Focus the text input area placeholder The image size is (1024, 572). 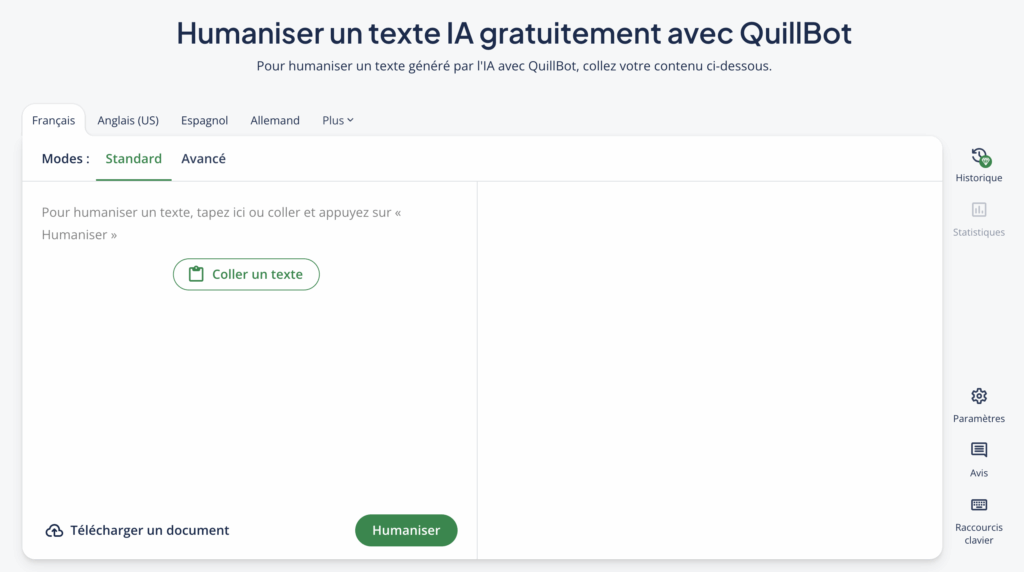pos(216,223)
